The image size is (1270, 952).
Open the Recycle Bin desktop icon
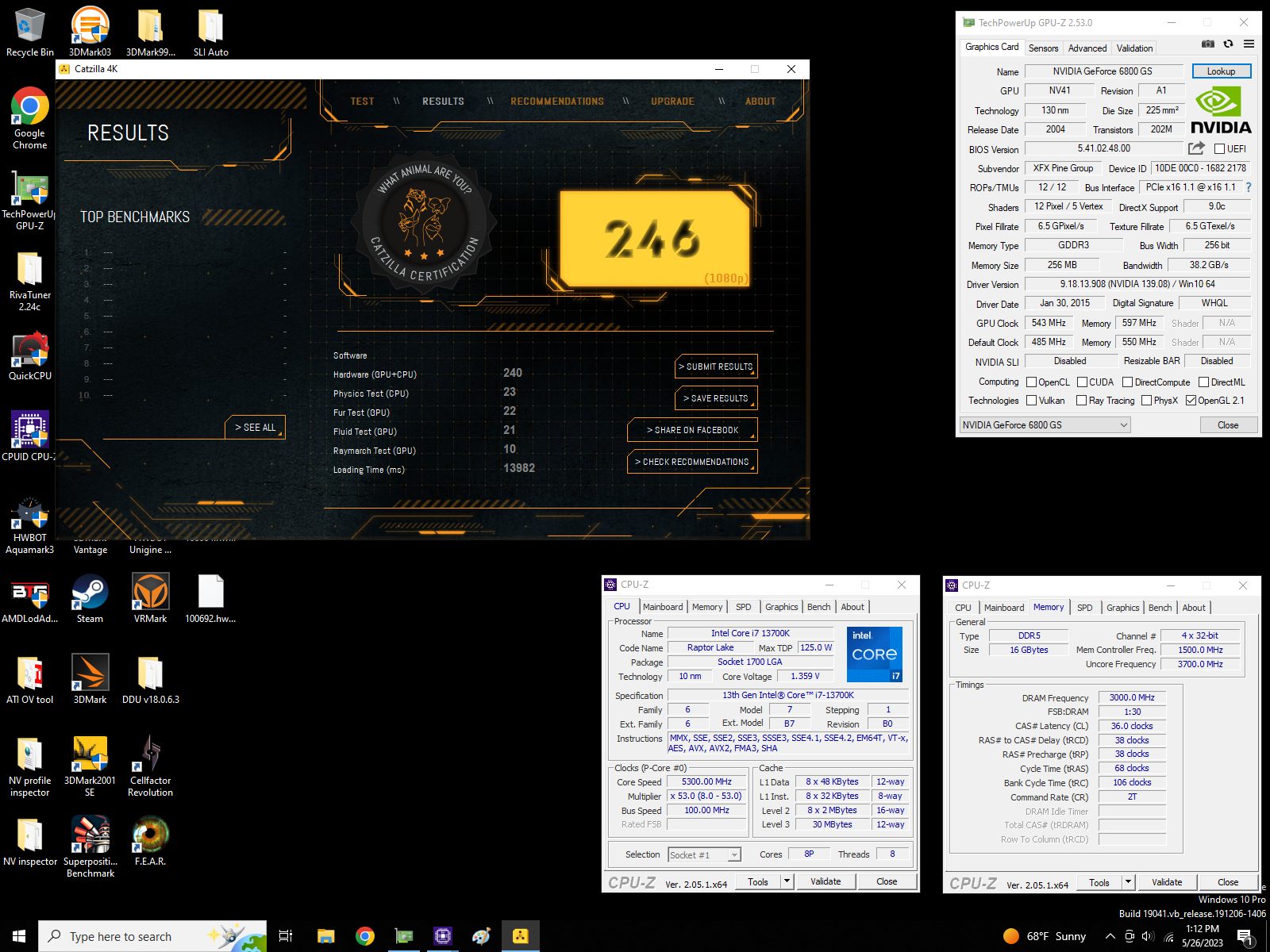(x=29, y=32)
